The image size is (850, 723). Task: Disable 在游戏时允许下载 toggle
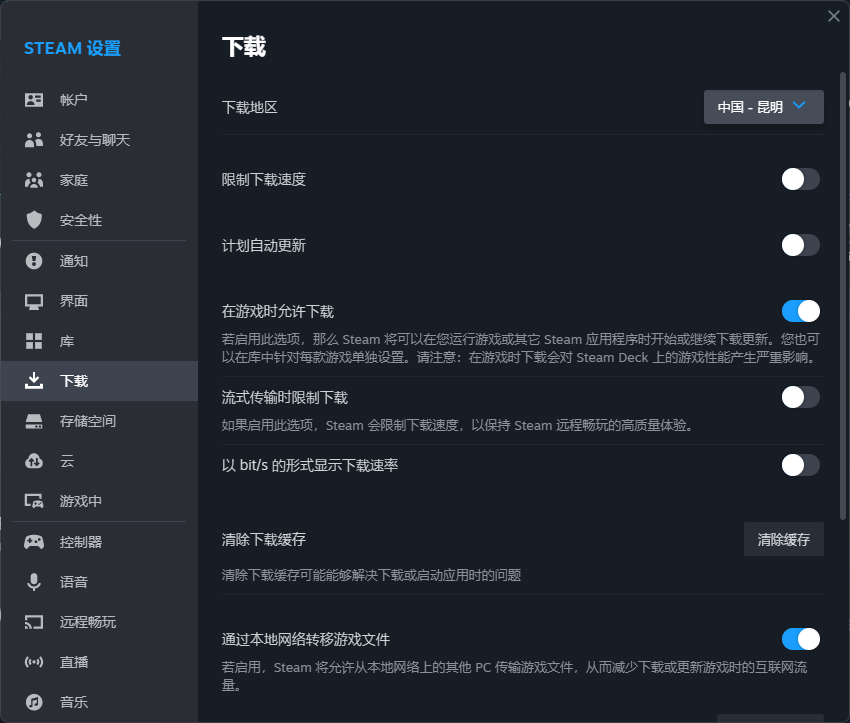[800, 311]
